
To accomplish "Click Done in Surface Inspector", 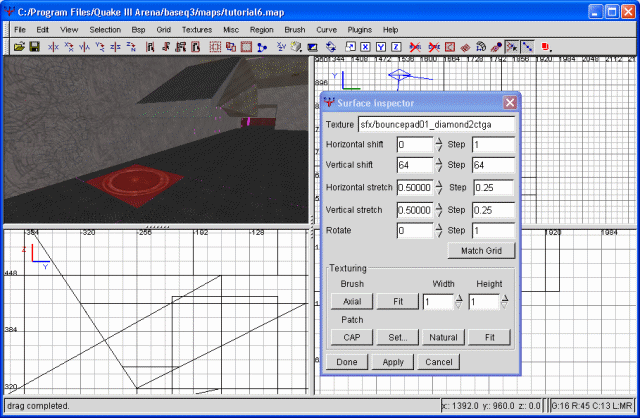I will tap(347, 362).
